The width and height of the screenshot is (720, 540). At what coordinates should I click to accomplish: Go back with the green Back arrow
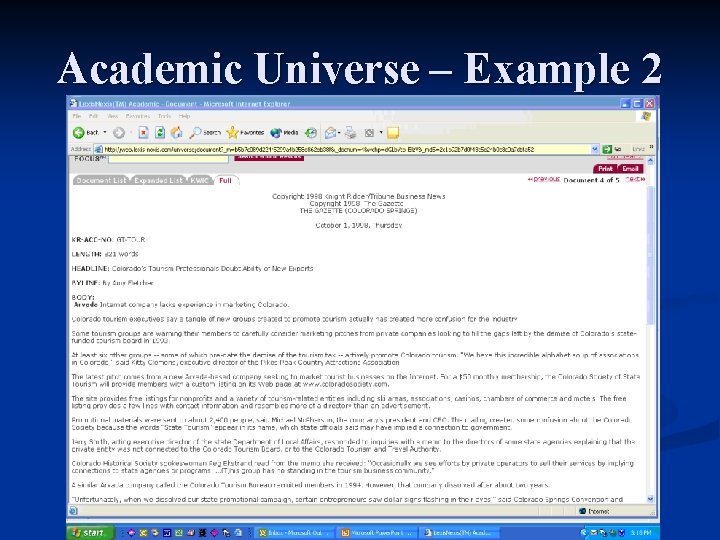click(86, 133)
